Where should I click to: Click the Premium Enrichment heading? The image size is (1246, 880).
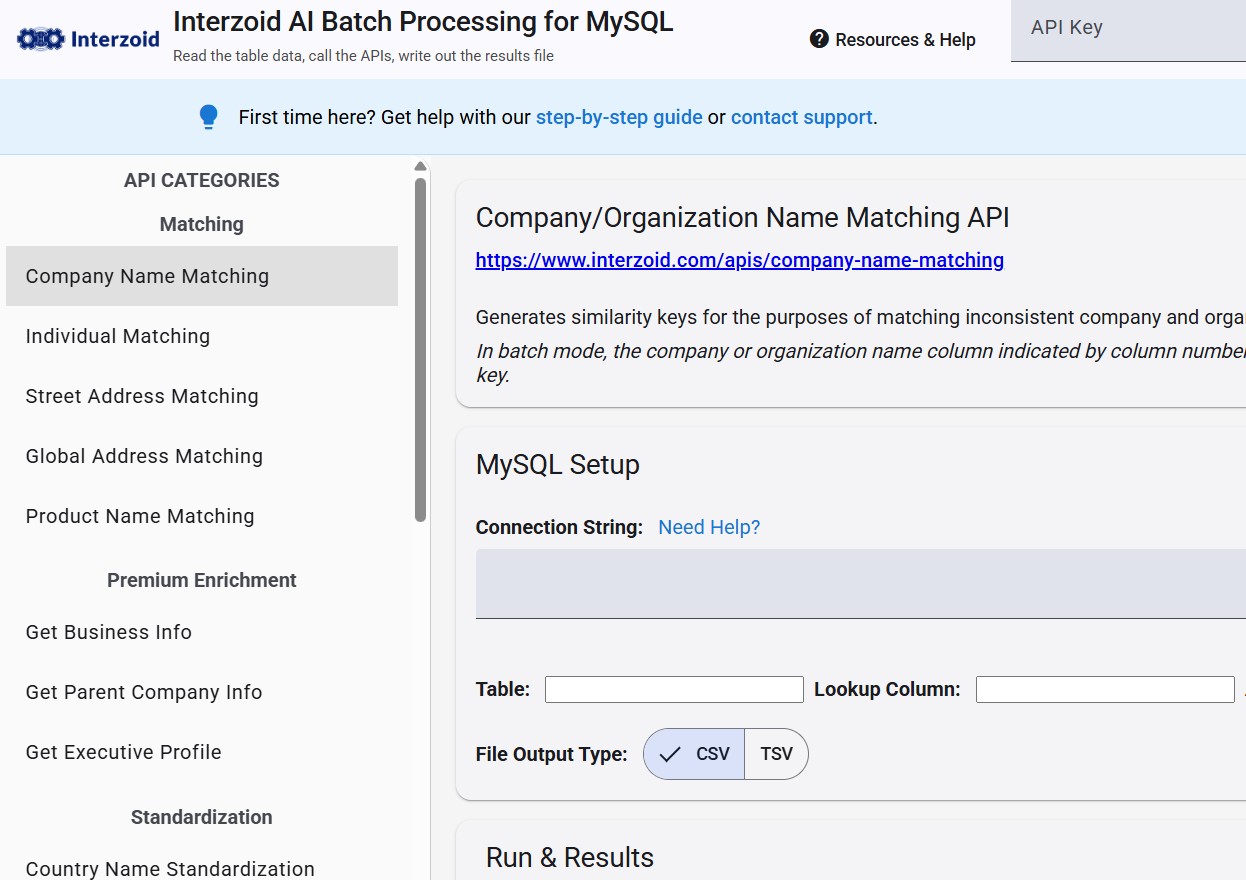202,580
